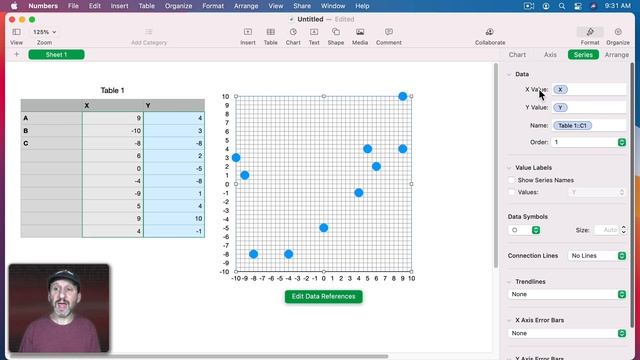The height and width of the screenshot is (360, 640).
Task: Collapse the Trendlines section
Action: click(509, 282)
